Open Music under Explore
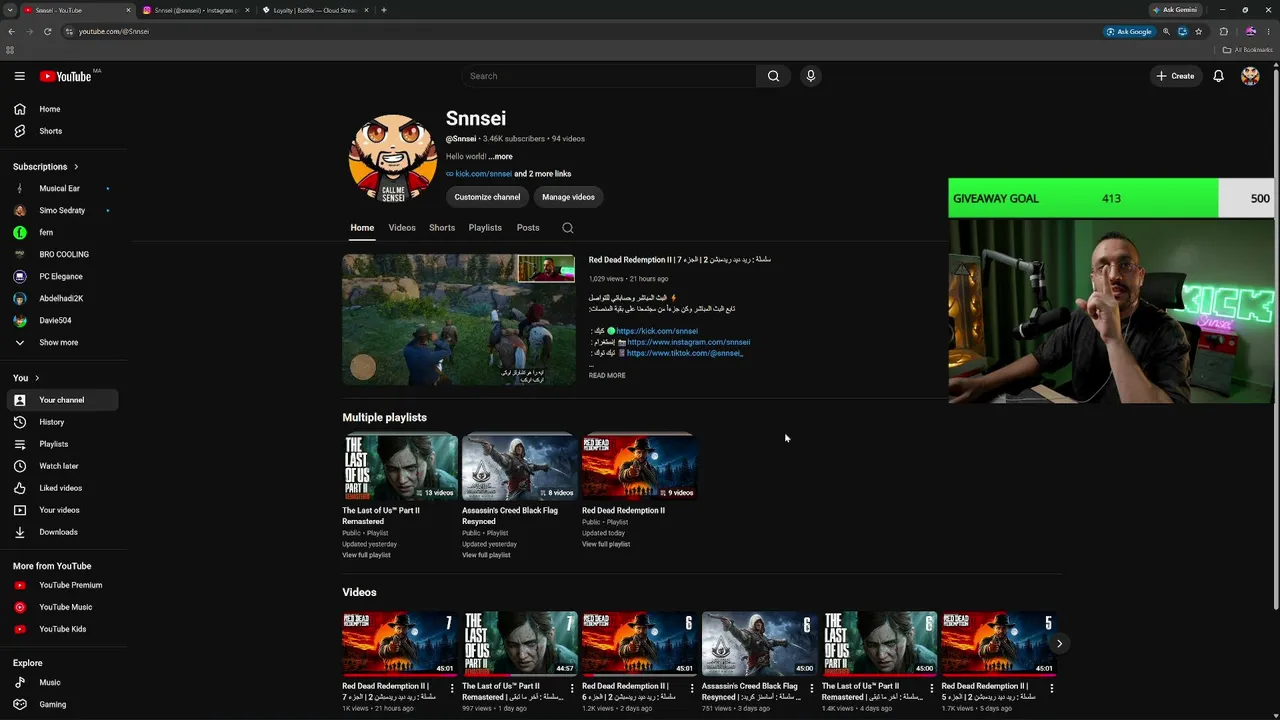The height and width of the screenshot is (720, 1280). pyautogui.click(x=62, y=682)
